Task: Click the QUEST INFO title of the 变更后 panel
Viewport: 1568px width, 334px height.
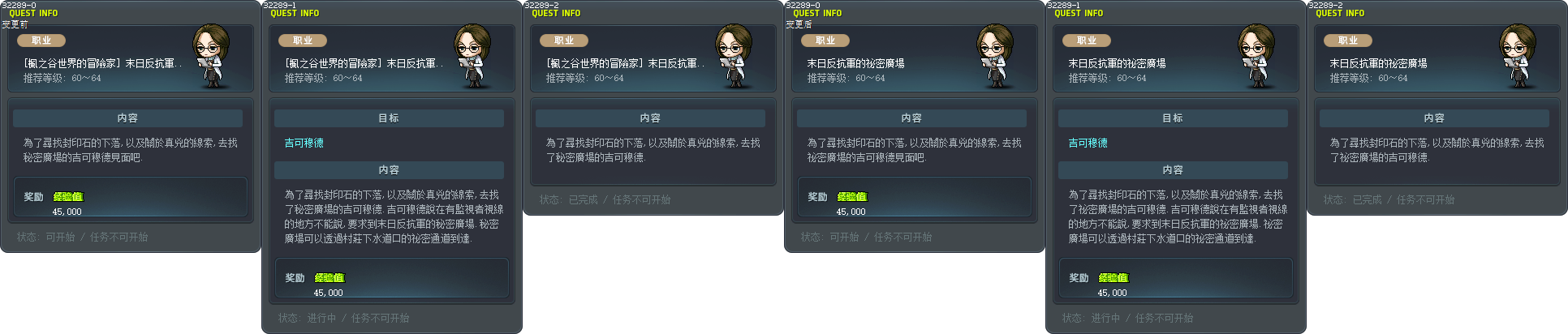Action: pos(817,14)
